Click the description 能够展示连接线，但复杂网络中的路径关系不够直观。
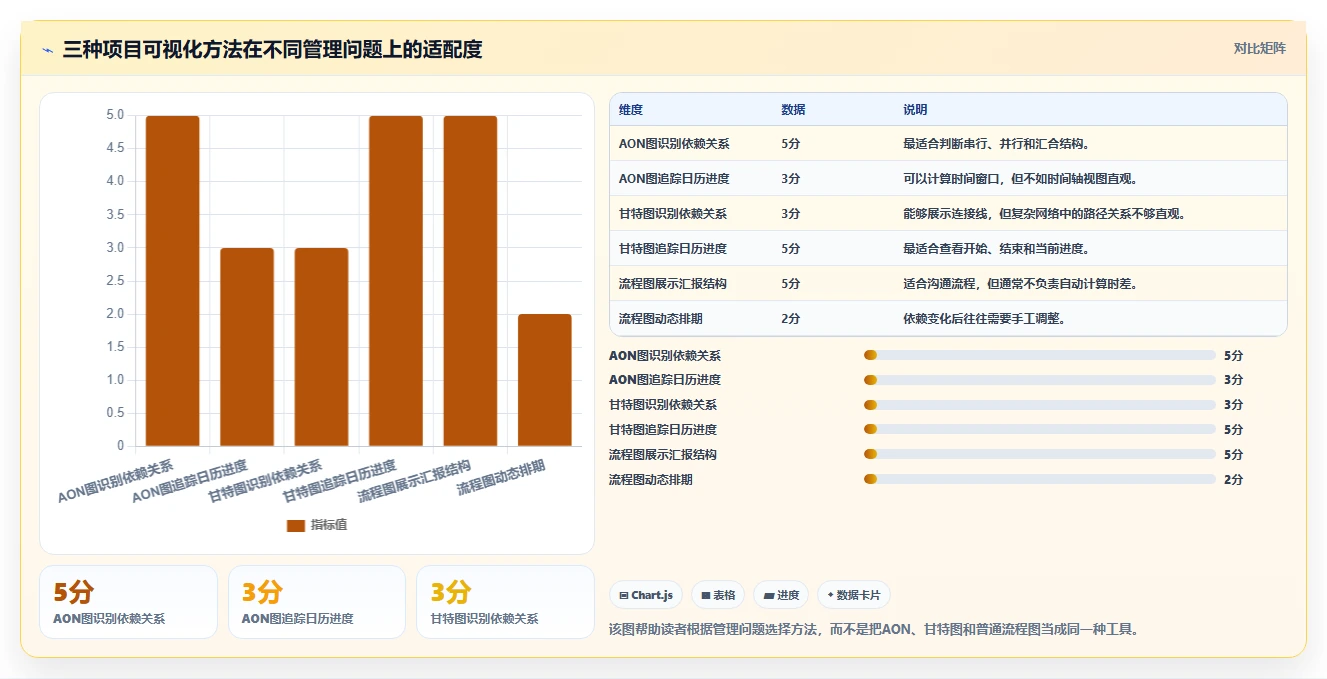 1045,214
